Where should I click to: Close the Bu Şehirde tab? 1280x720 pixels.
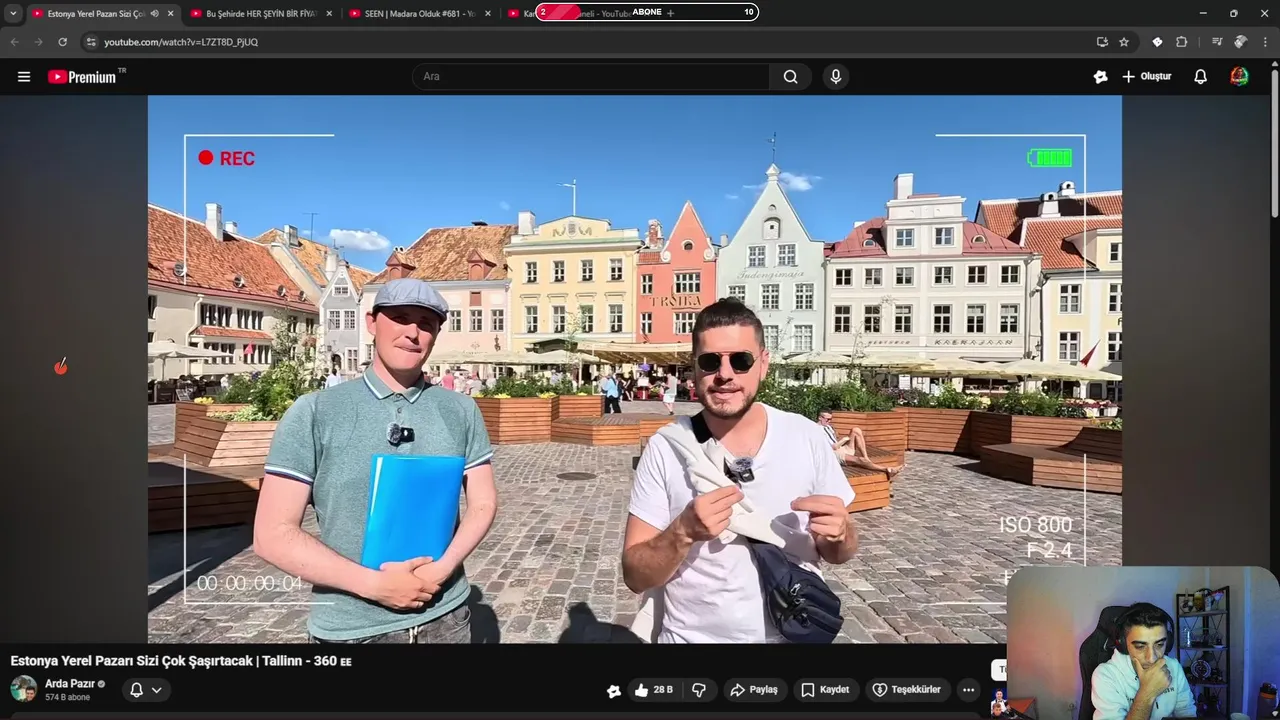pos(329,13)
